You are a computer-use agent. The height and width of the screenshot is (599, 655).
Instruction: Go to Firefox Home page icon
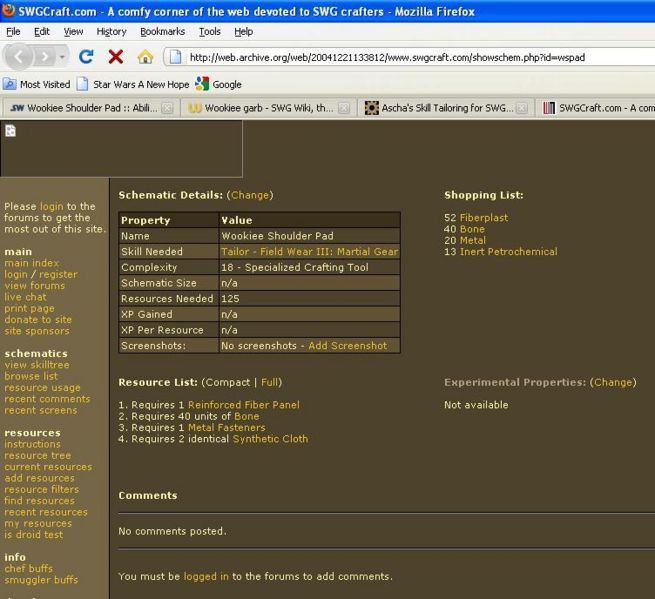pos(145,57)
